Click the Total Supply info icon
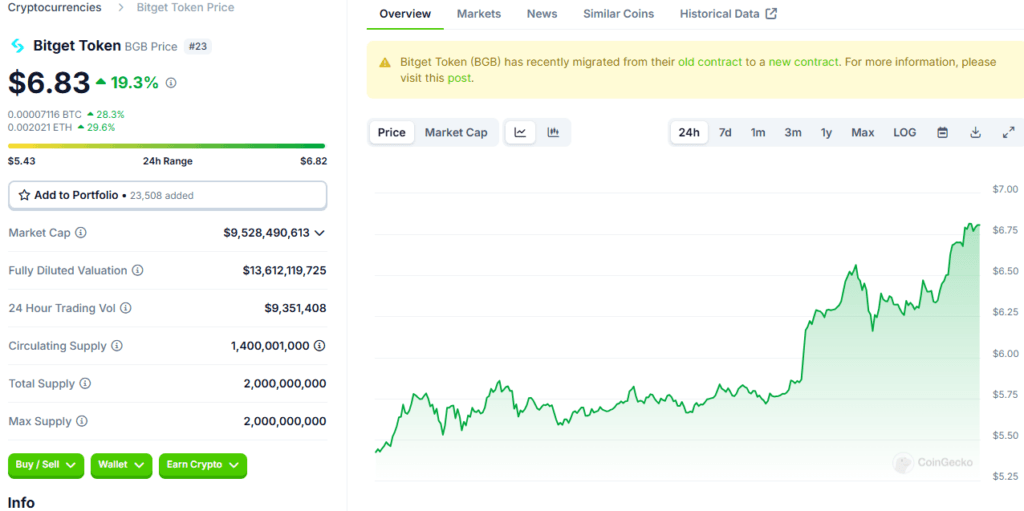Viewport: 1024px width, 511px height. [86, 384]
